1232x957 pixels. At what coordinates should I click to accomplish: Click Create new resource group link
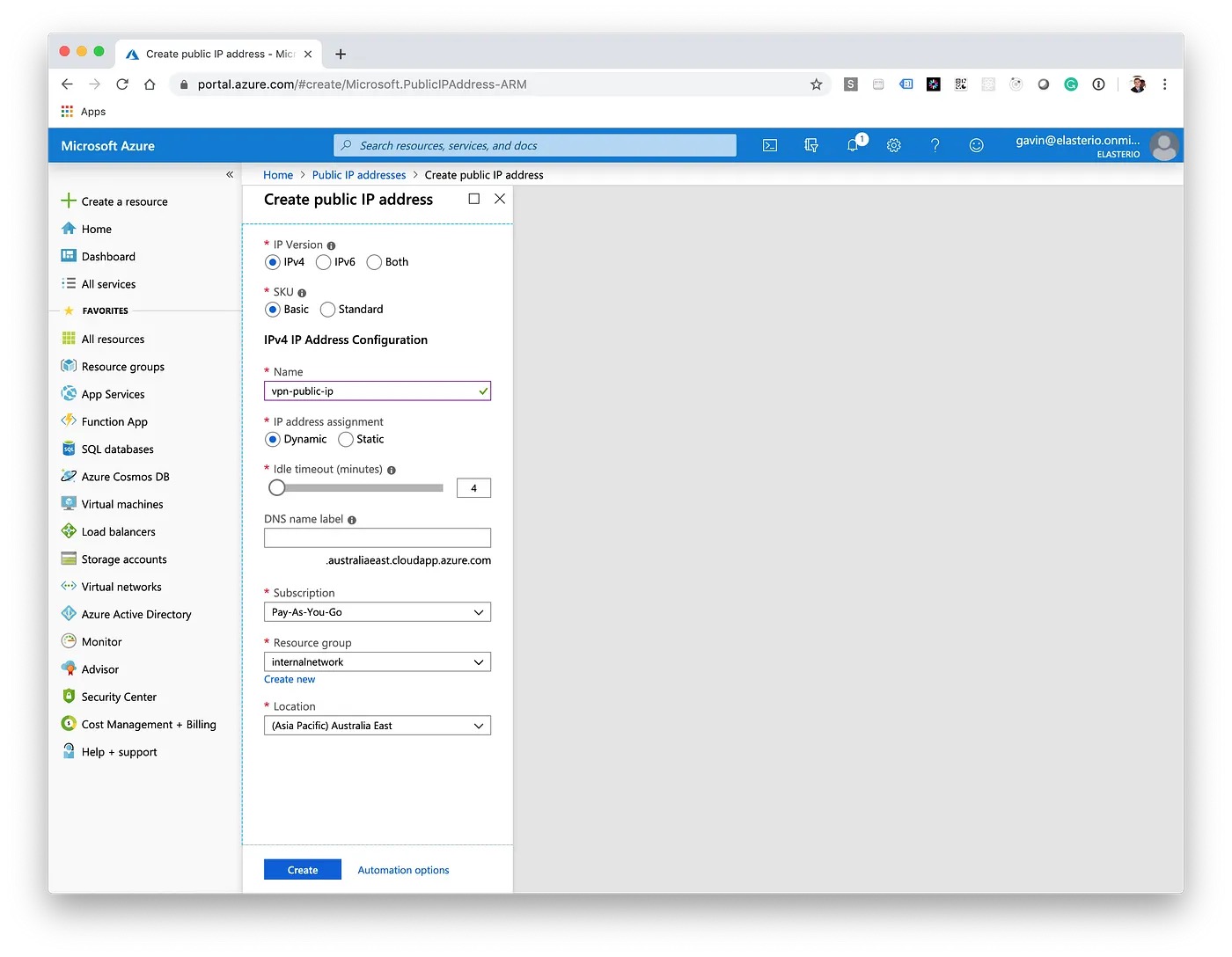(x=290, y=679)
